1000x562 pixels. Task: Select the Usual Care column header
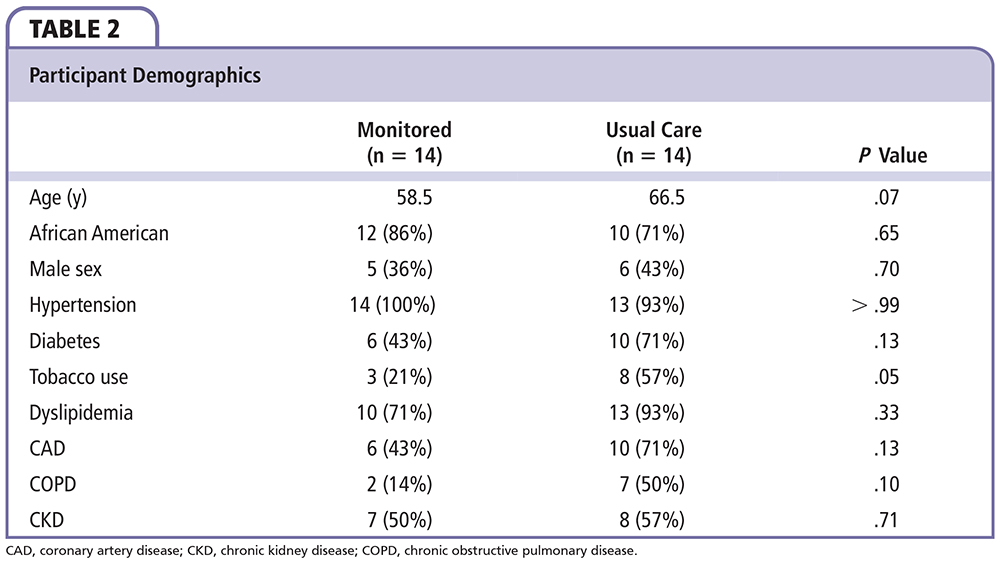click(653, 142)
